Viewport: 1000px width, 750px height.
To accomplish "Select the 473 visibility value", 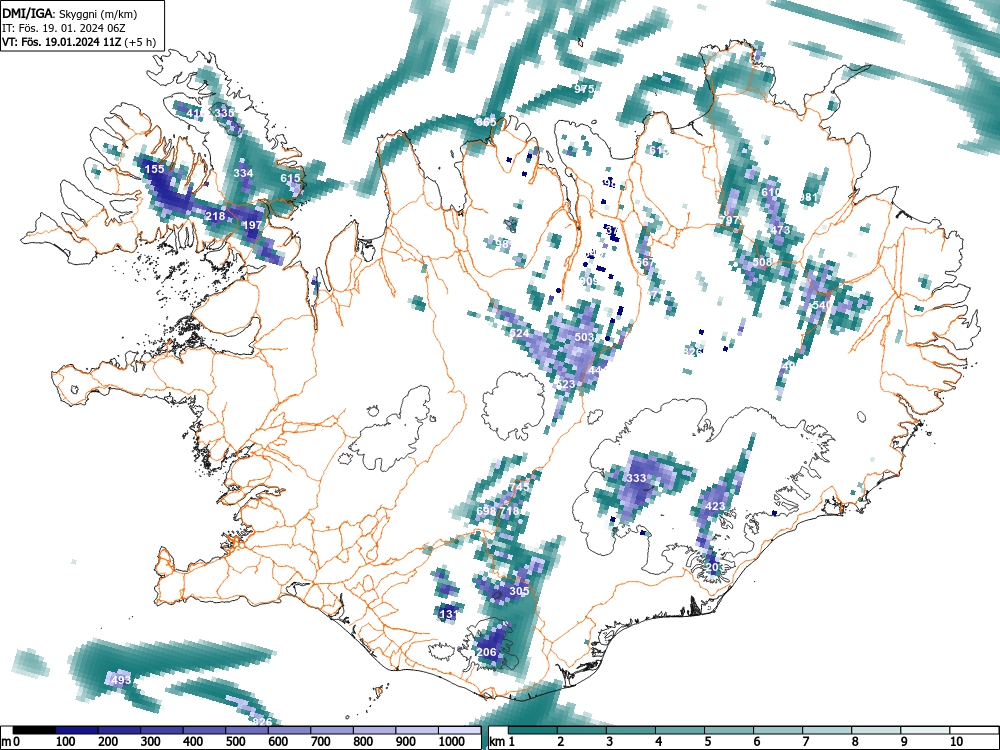I will coord(780,230).
